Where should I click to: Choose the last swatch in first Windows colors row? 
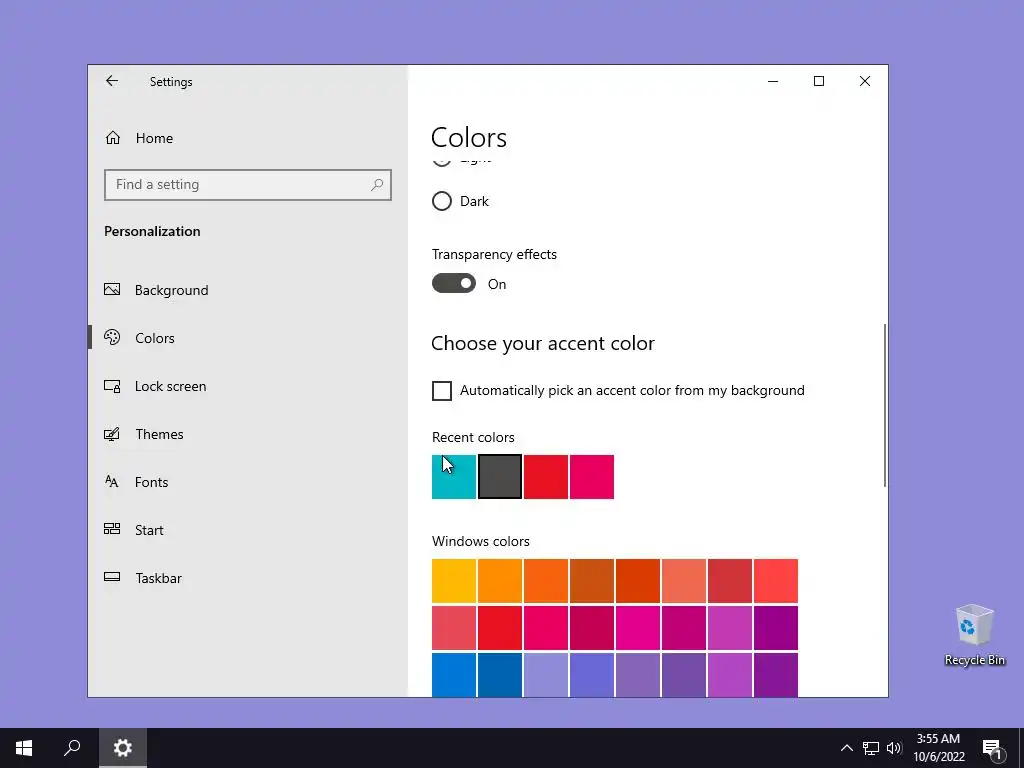point(776,581)
